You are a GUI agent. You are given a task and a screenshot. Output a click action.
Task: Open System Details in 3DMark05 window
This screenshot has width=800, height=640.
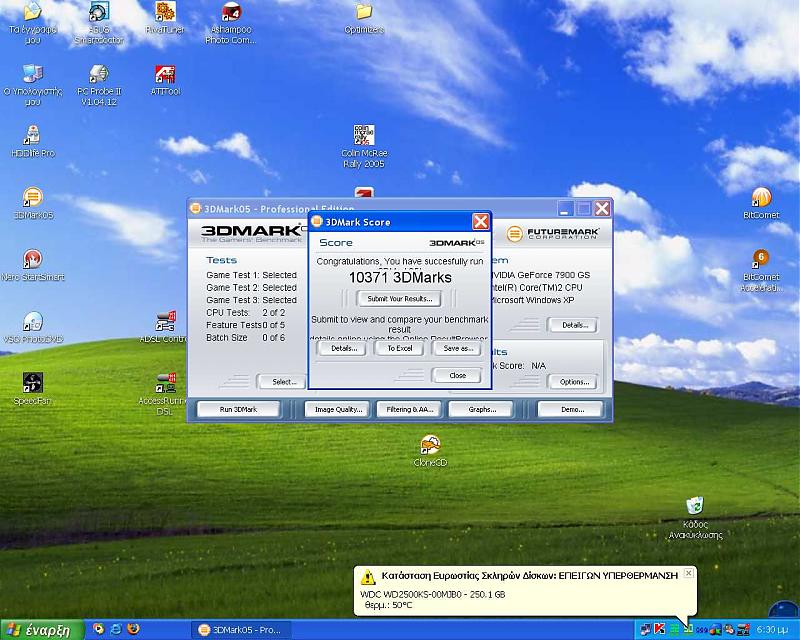pyautogui.click(x=574, y=325)
